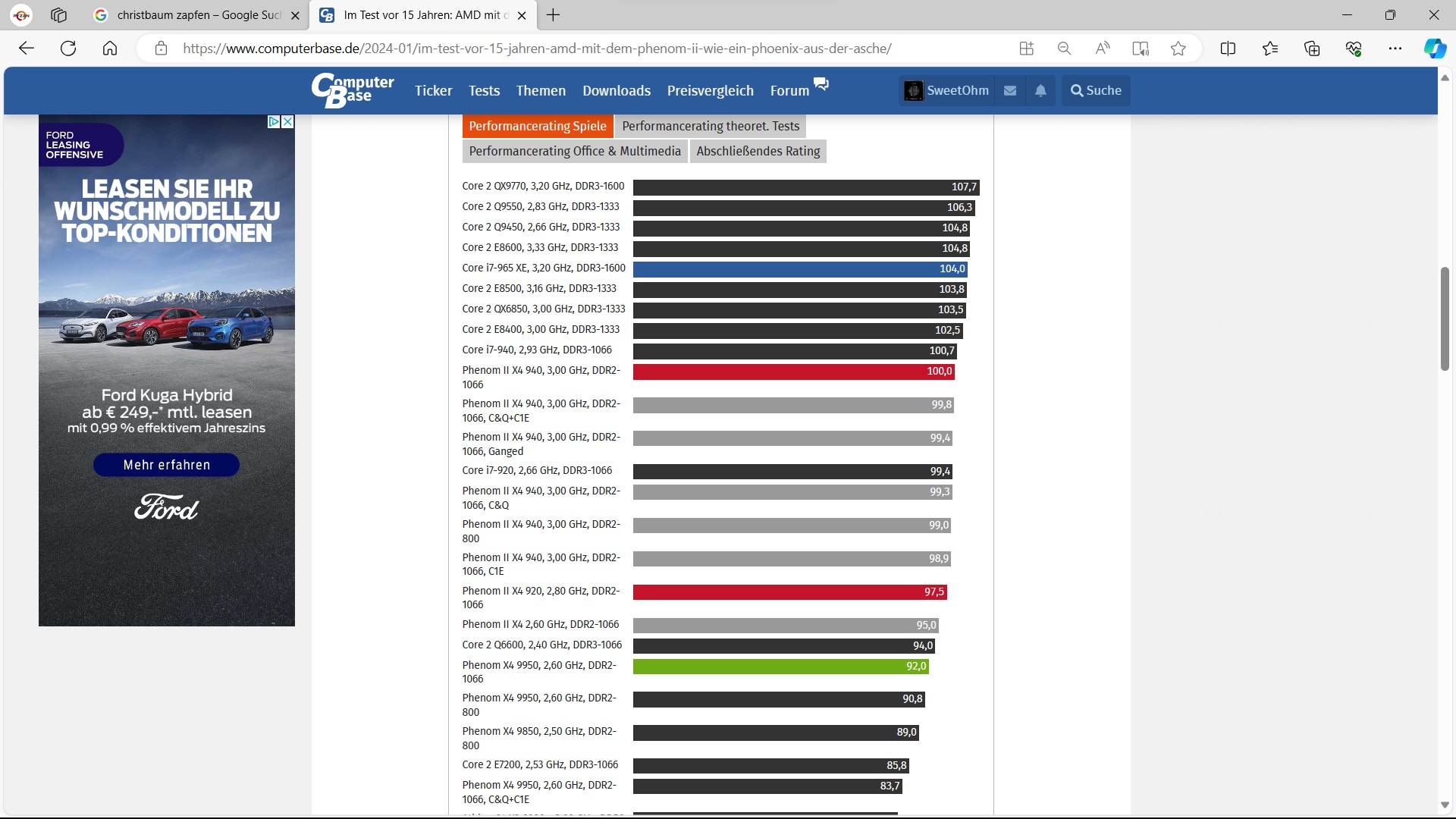Click the page vertical scrollbar thumb
The width and height of the screenshot is (1456, 819).
click(1445, 318)
